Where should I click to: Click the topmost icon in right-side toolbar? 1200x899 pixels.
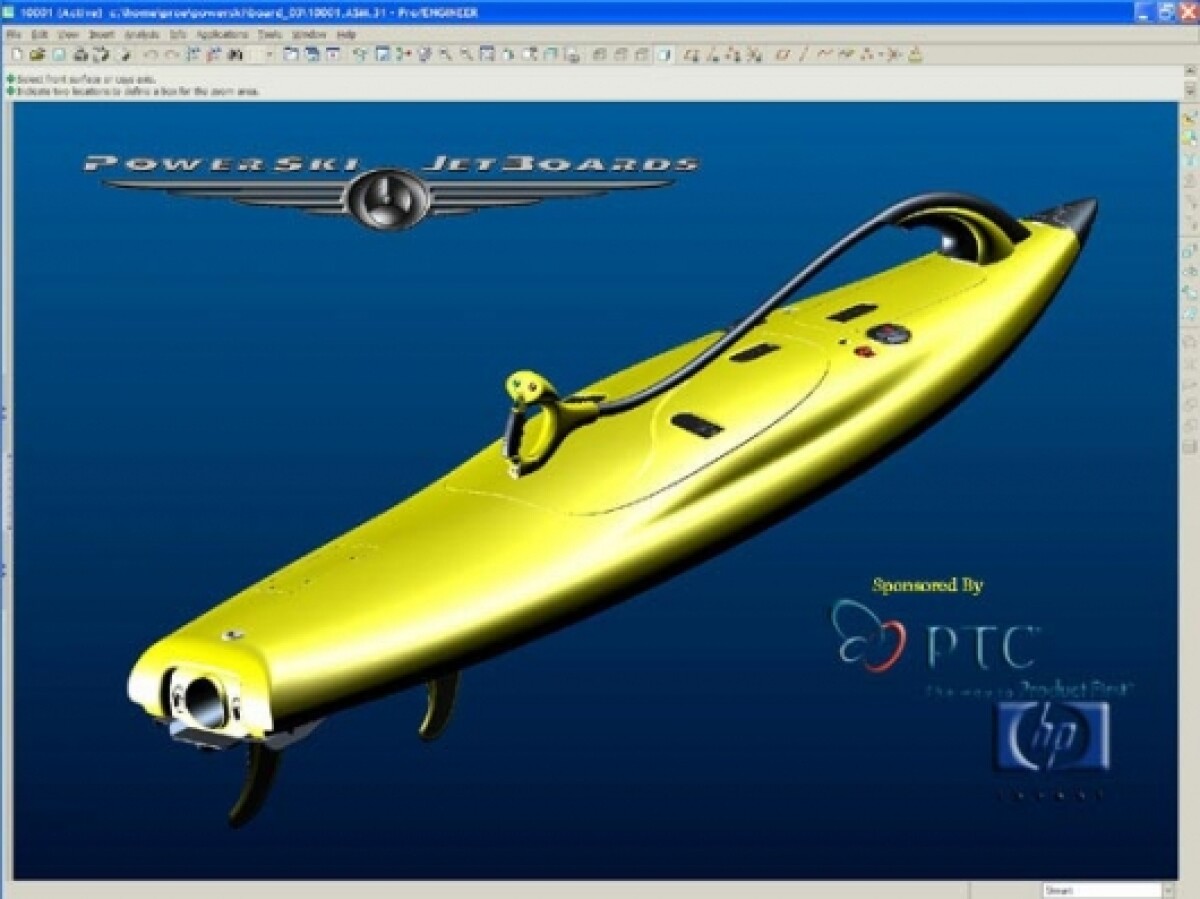pyautogui.click(x=1189, y=118)
